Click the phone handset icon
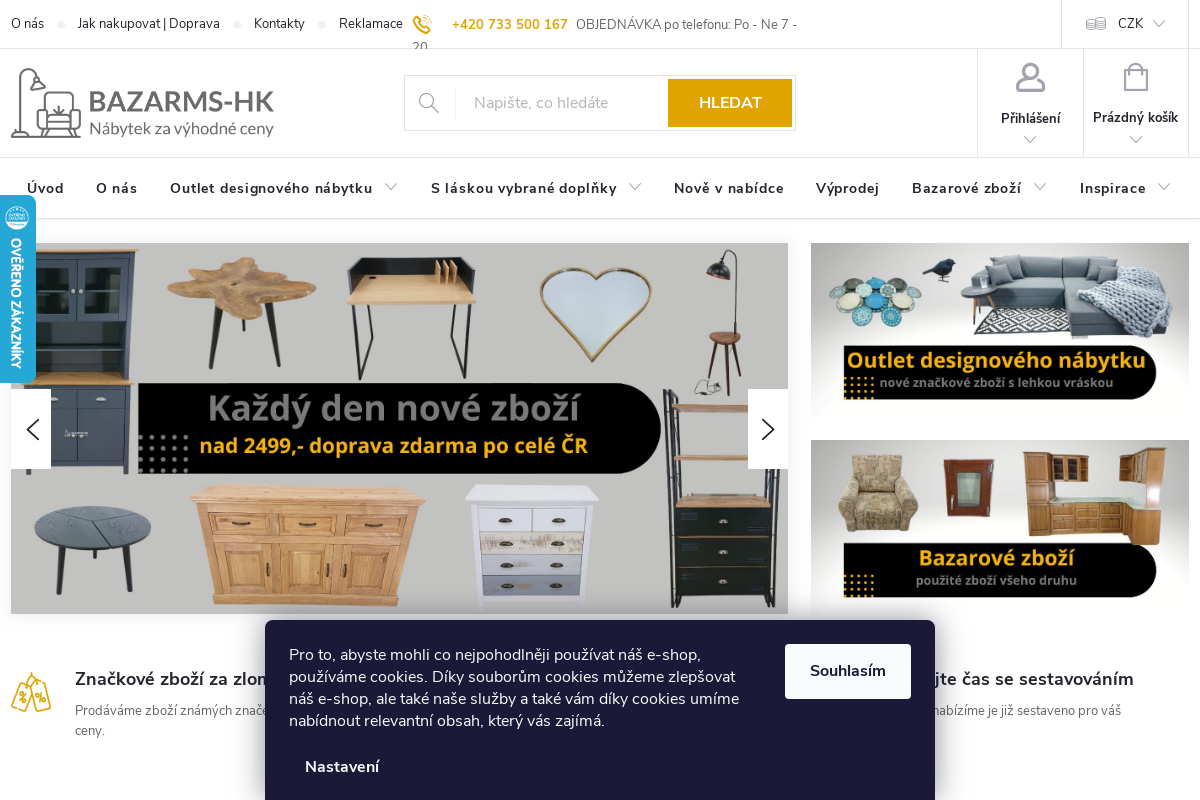 coord(422,24)
